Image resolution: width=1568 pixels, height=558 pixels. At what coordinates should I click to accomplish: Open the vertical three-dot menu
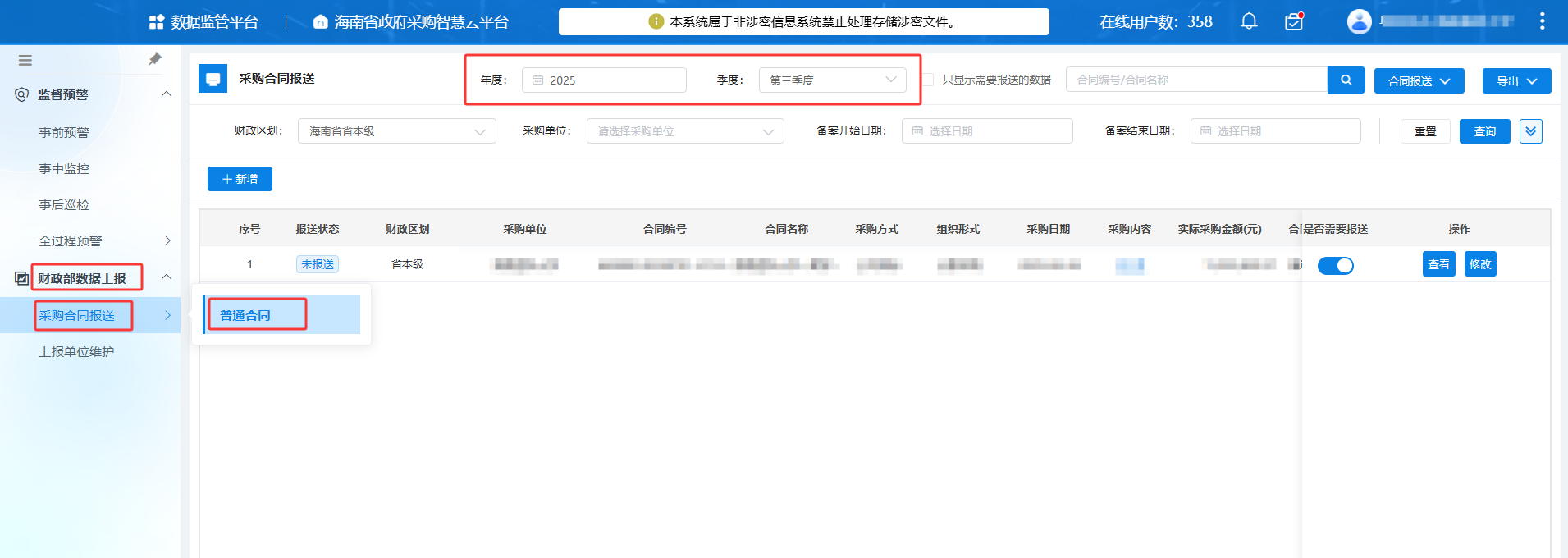pyautogui.click(x=1542, y=21)
